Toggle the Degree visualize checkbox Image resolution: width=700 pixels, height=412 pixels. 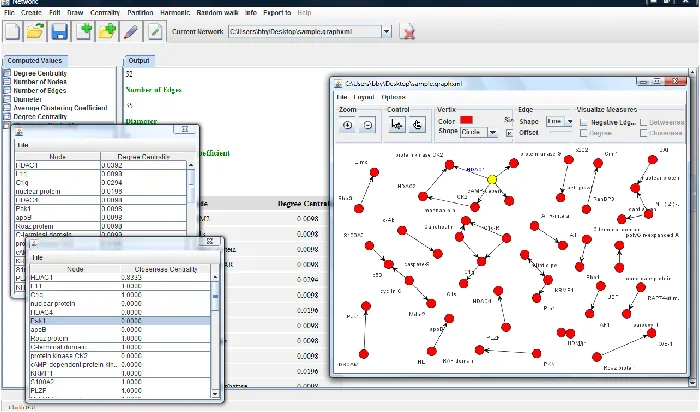(583, 133)
